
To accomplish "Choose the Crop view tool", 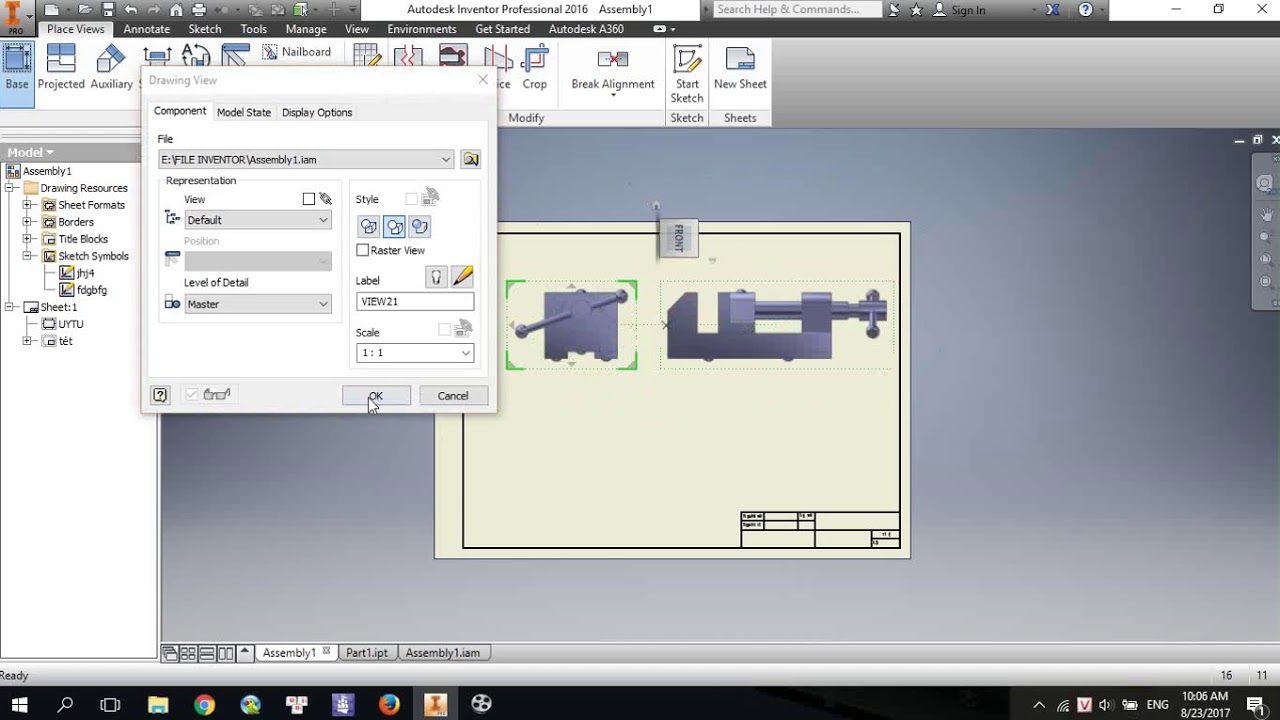I will (535, 67).
